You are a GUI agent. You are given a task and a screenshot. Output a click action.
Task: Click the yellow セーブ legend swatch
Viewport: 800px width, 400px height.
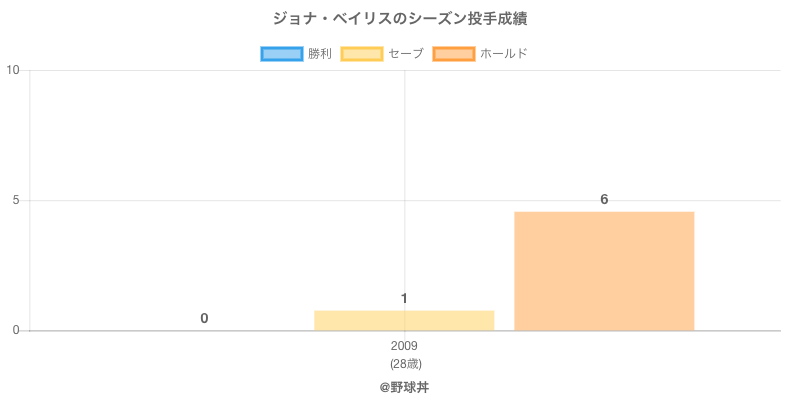coord(361,54)
